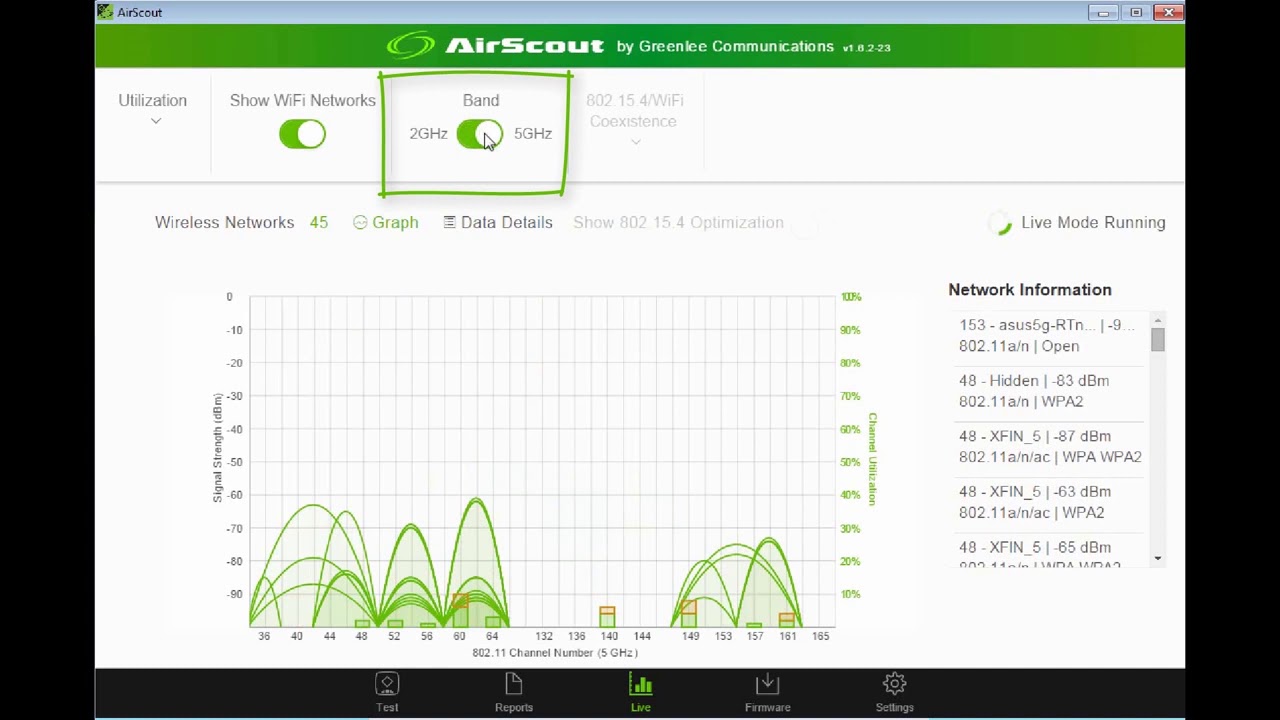1280x720 pixels.
Task: Select the 2GHz band label
Action: point(428,133)
